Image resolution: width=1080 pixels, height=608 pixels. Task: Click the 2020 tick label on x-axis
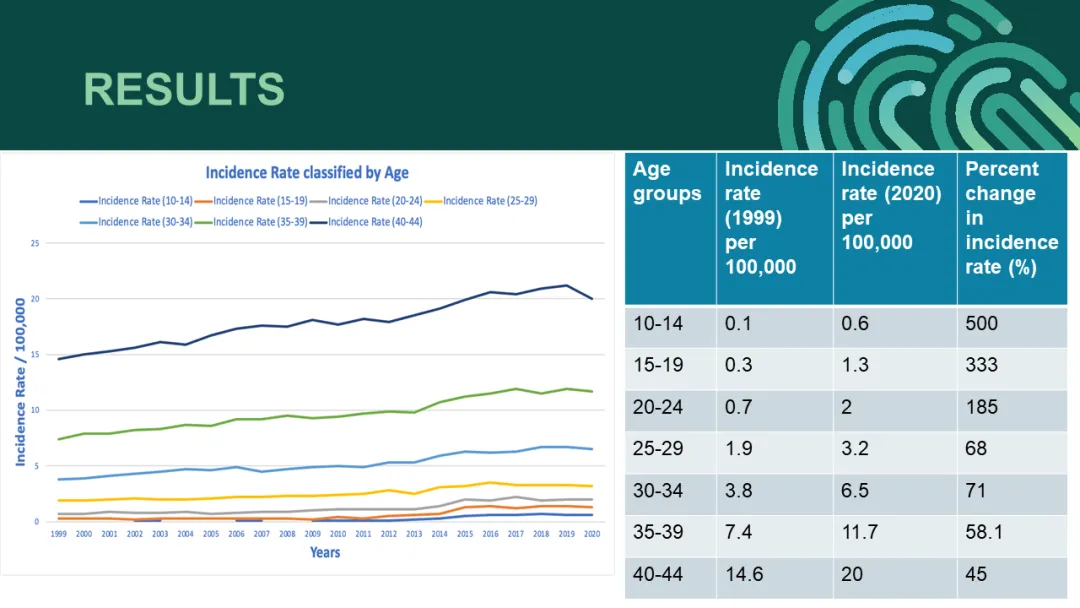coord(593,535)
